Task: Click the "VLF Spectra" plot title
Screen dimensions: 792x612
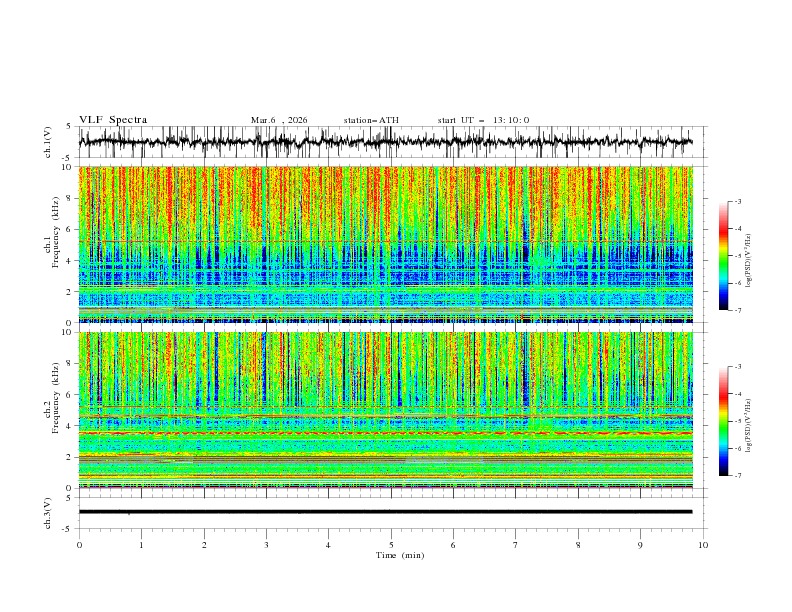Action: pyautogui.click(x=113, y=120)
